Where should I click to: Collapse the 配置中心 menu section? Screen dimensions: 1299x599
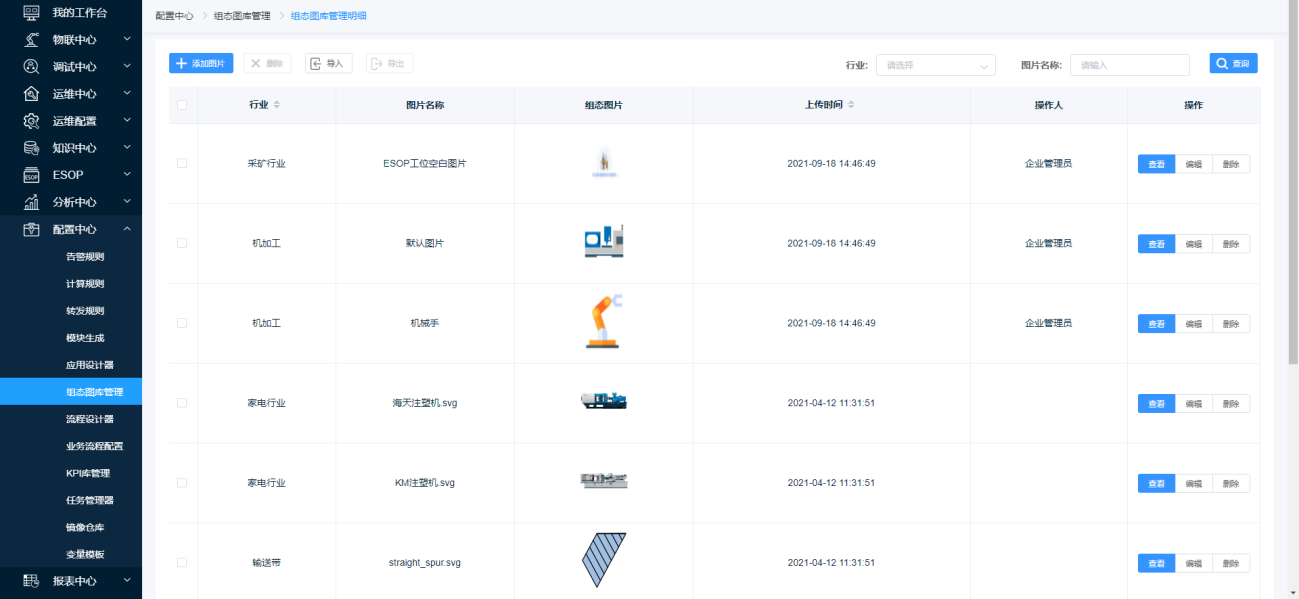click(x=127, y=229)
